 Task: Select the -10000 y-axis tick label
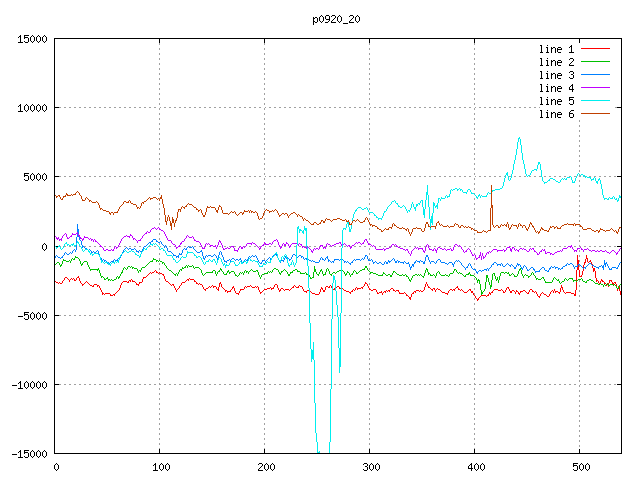pos(28,384)
